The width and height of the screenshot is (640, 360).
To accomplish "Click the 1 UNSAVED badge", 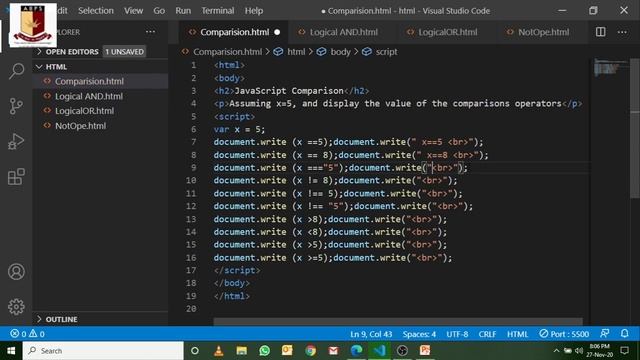I will tap(124, 52).
